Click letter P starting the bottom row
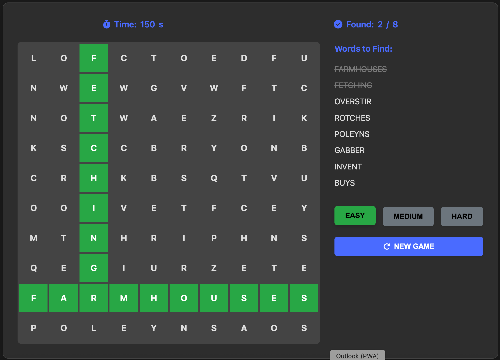Screen dimensions: 500x360 [x=34, y=328]
